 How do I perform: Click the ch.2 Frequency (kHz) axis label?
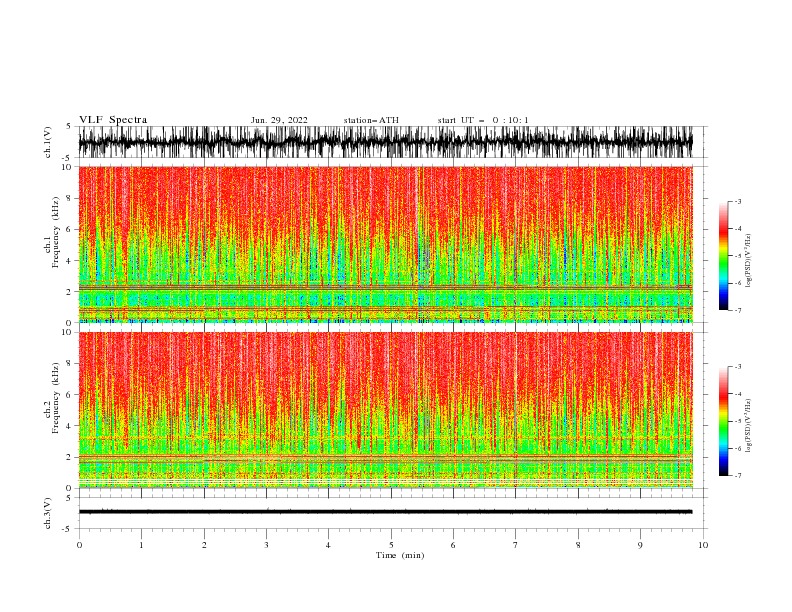[51, 398]
